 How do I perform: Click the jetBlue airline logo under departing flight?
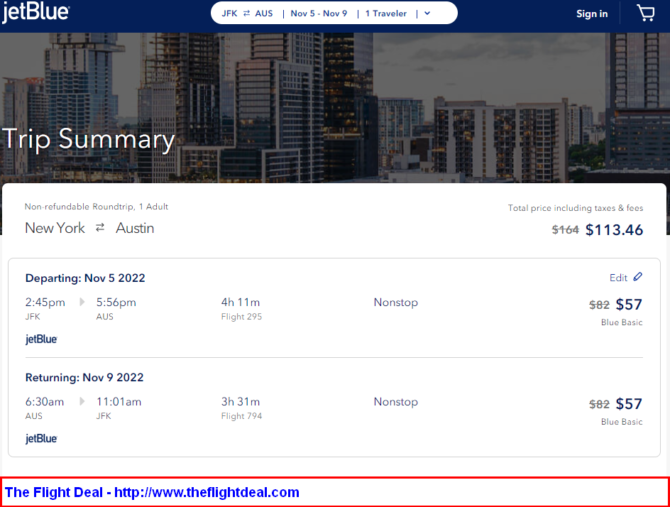pyautogui.click(x=41, y=339)
